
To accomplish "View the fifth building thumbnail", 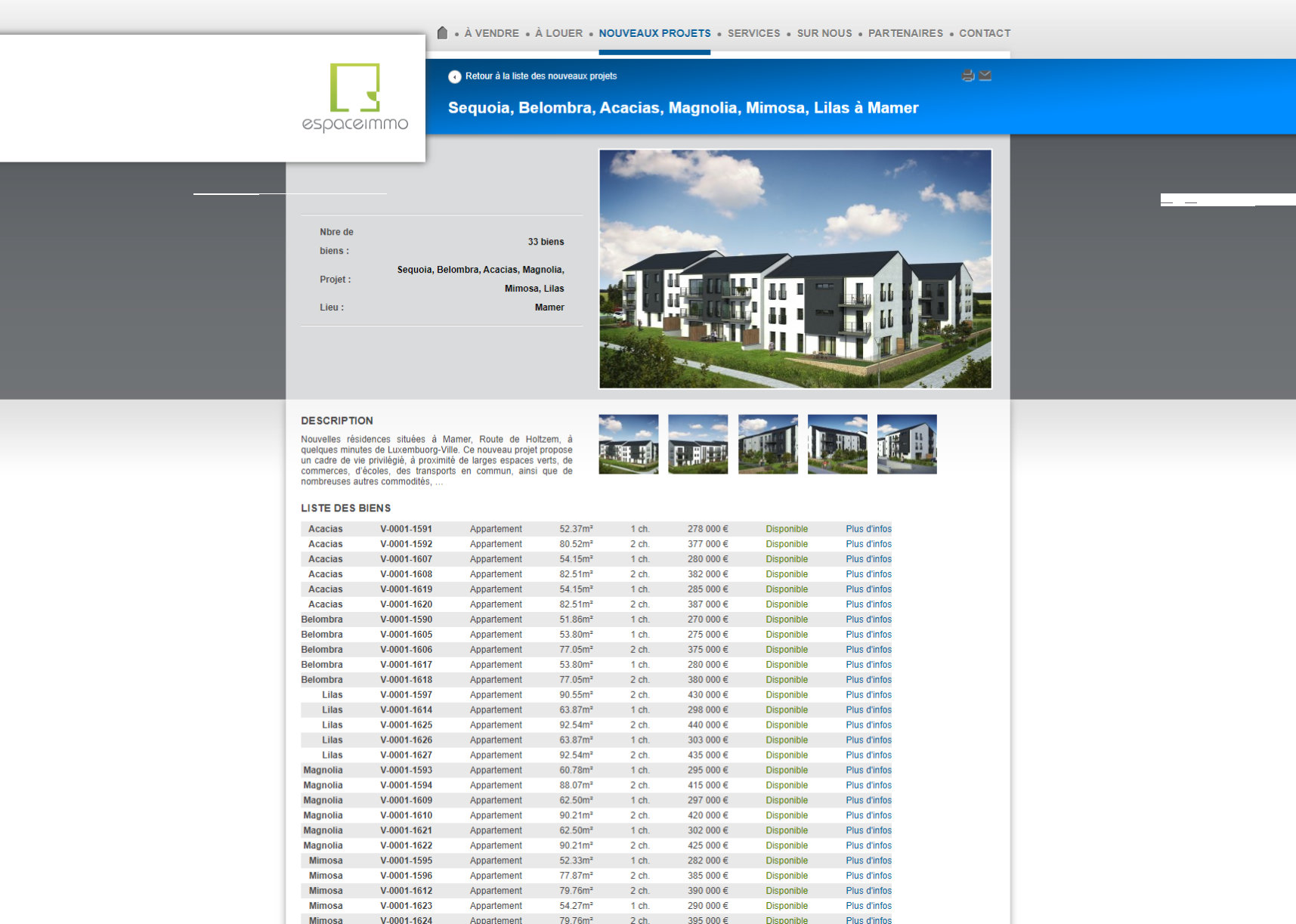I will pyautogui.click(x=907, y=444).
